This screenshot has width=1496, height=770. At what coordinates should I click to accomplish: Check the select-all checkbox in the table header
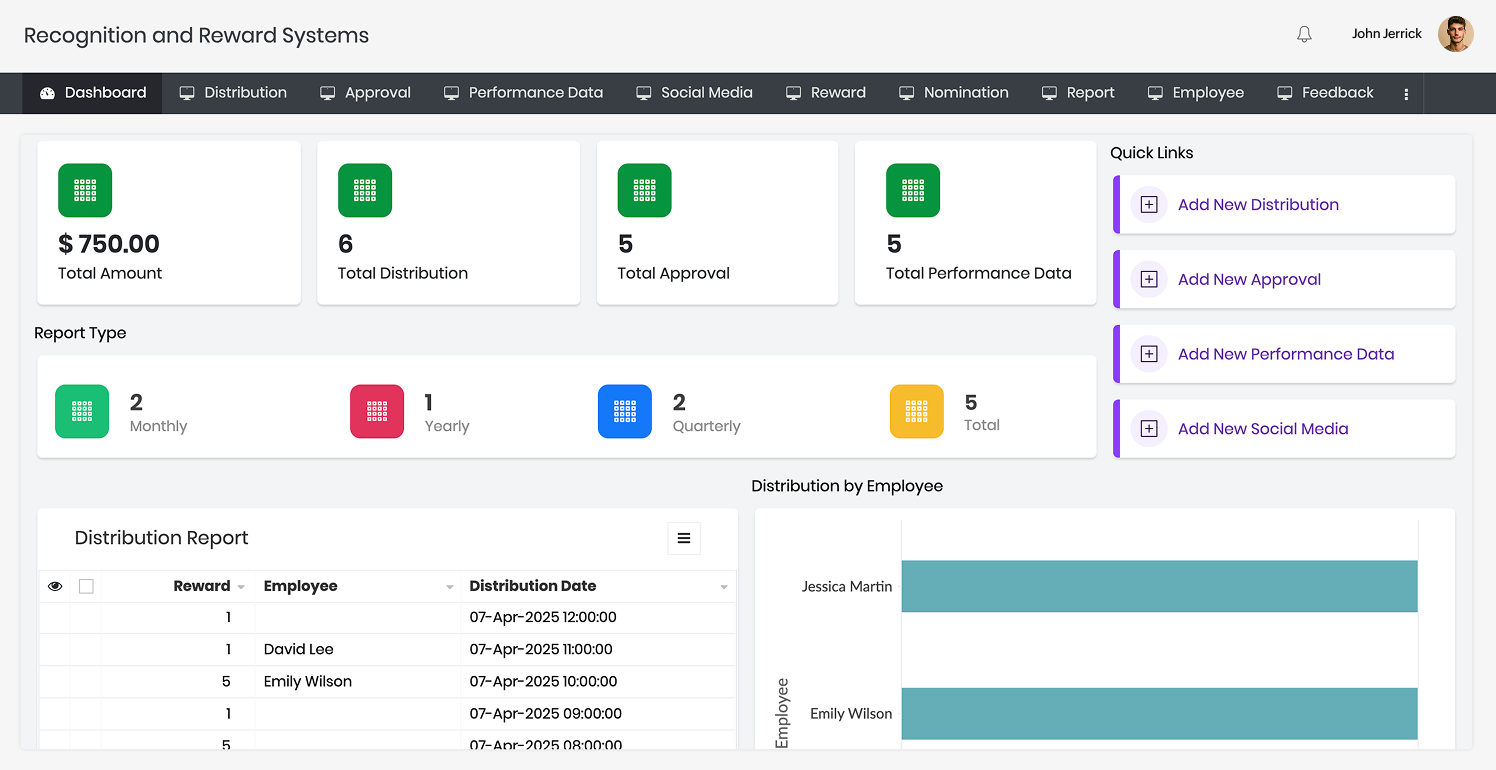point(86,586)
